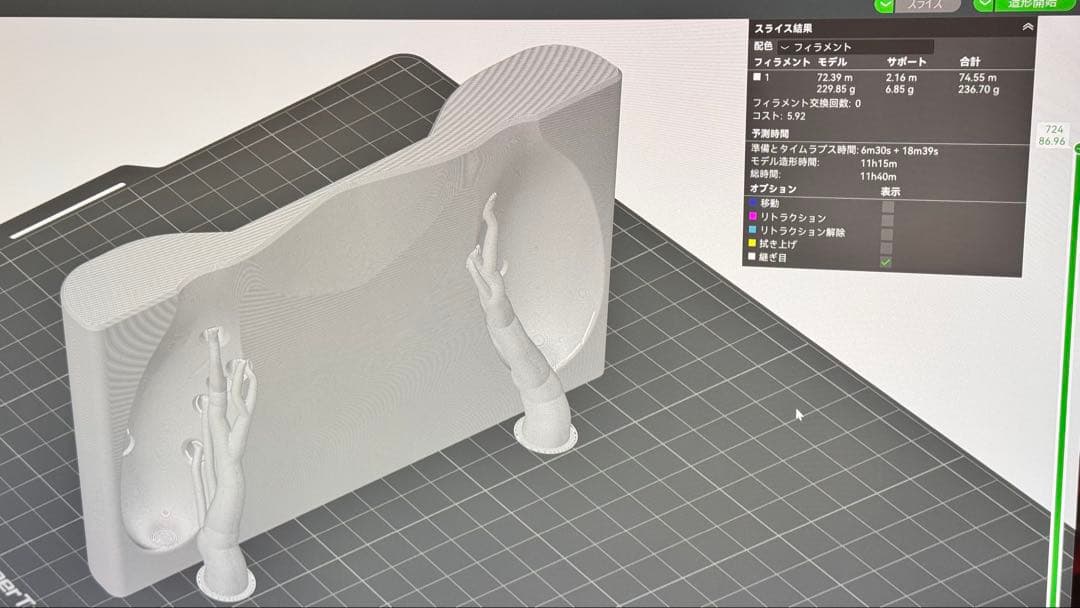The height and width of the screenshot is (608, 1080).
Task: Click the support length value 2.16 m
Action: pyautogui.click(x=901, y=78)
